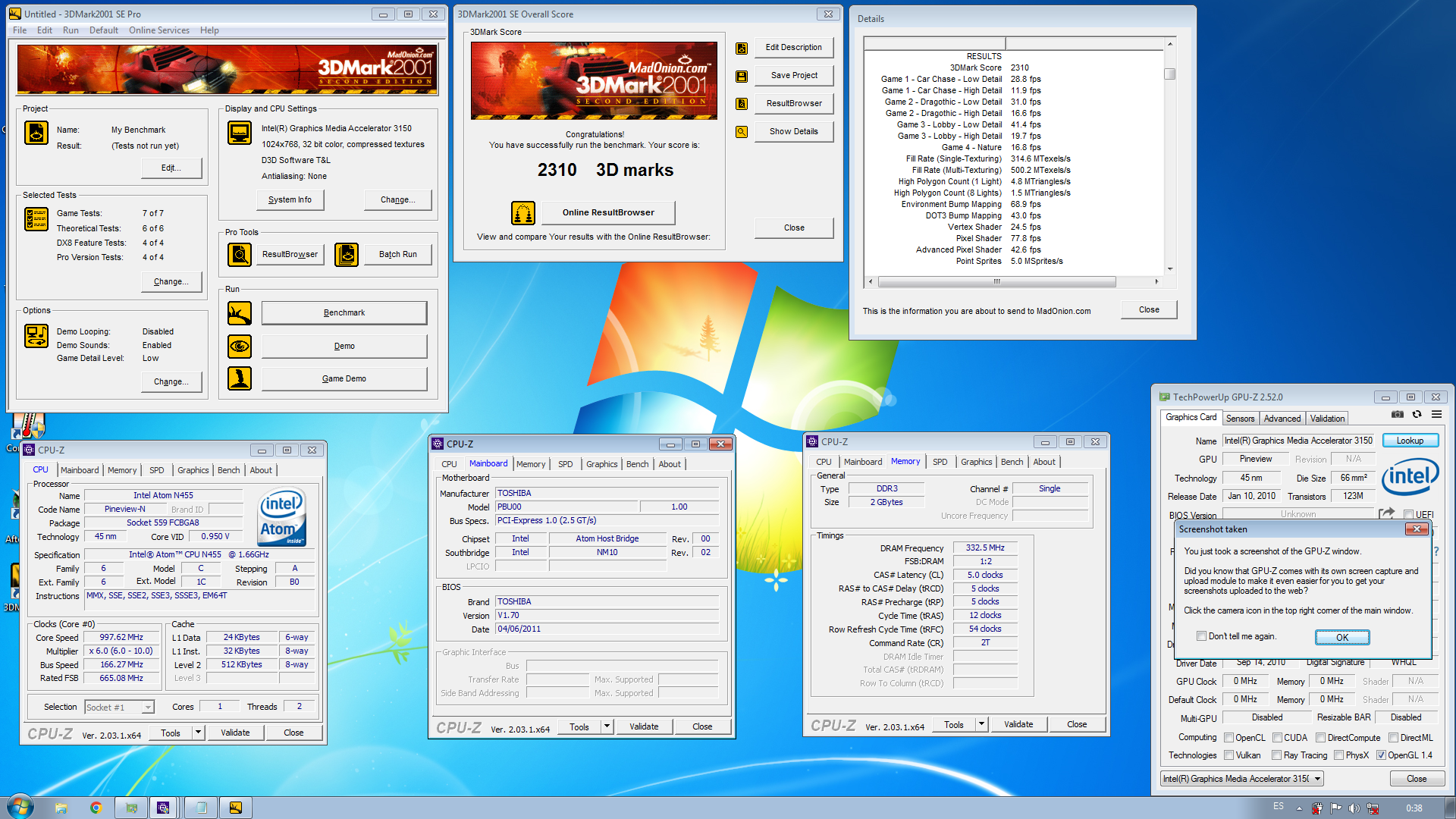Open the SPD tab in left CPU-Z window
Viewport: 1456px width, 819px height.
(x=157, y=470)
